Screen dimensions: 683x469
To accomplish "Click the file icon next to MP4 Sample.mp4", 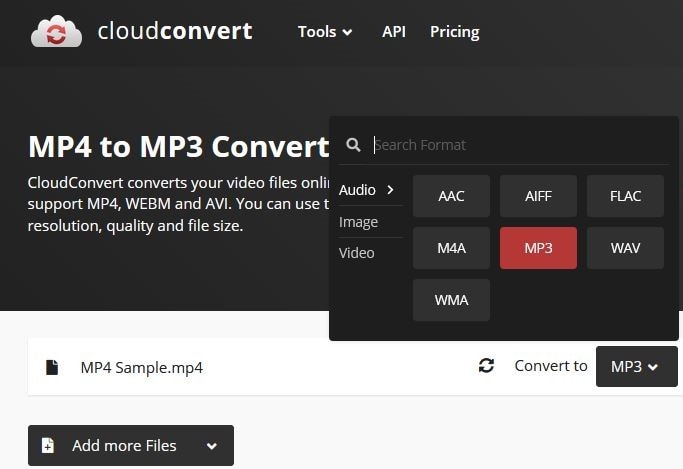I will pyautogui.click(x=52, y=367).
